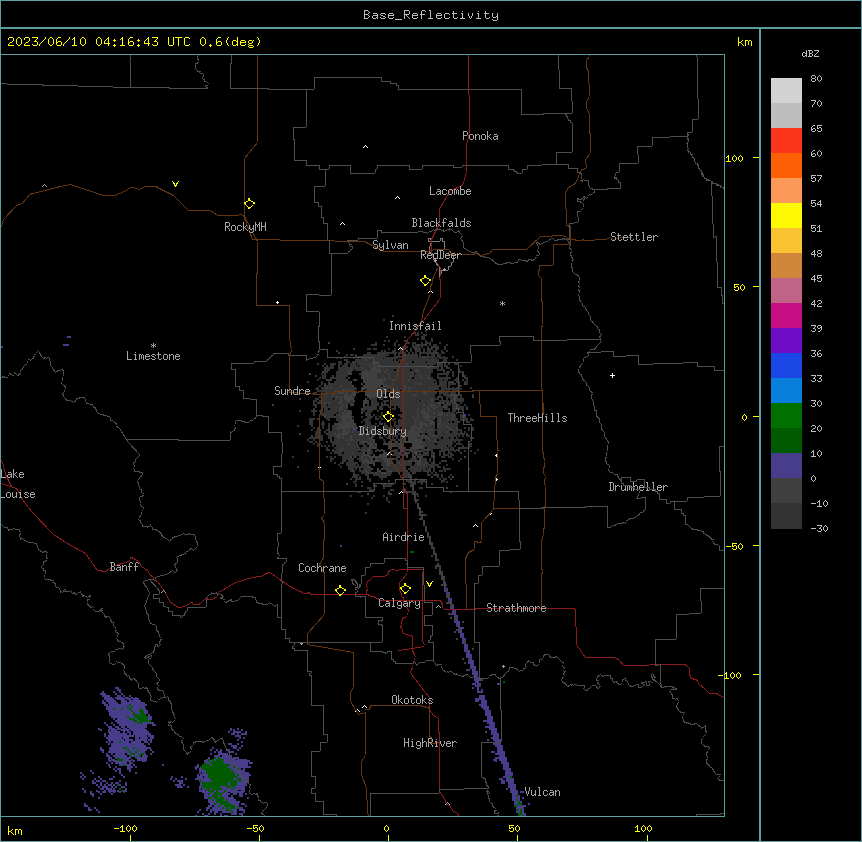Image resolution: width=862 pixels, height=842 pixels.
Task: Select the slate purple 0 dBZ swatch
Action: [x=786, y=466]
